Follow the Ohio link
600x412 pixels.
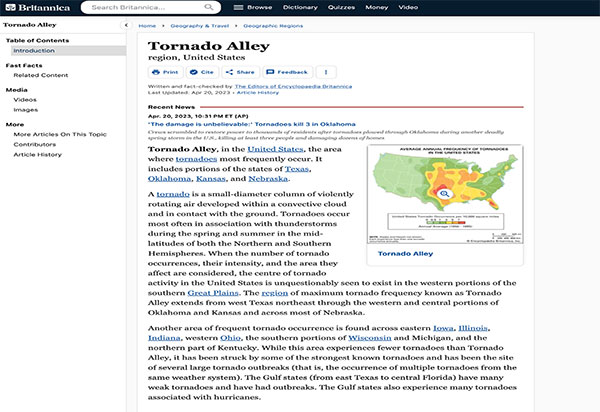coord(230,338)
